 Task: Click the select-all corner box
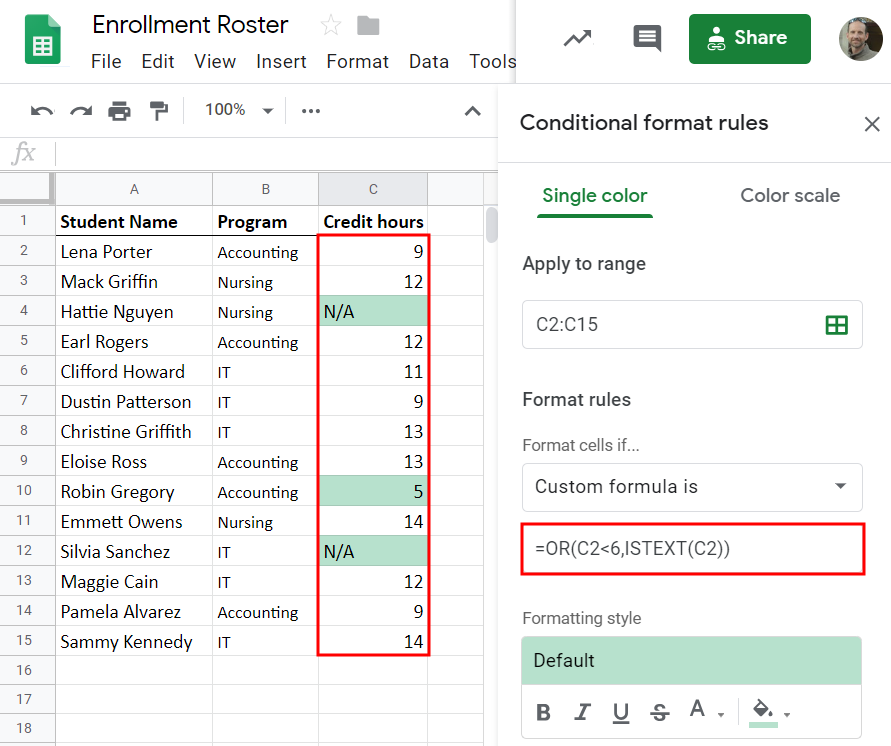point(27,189)
